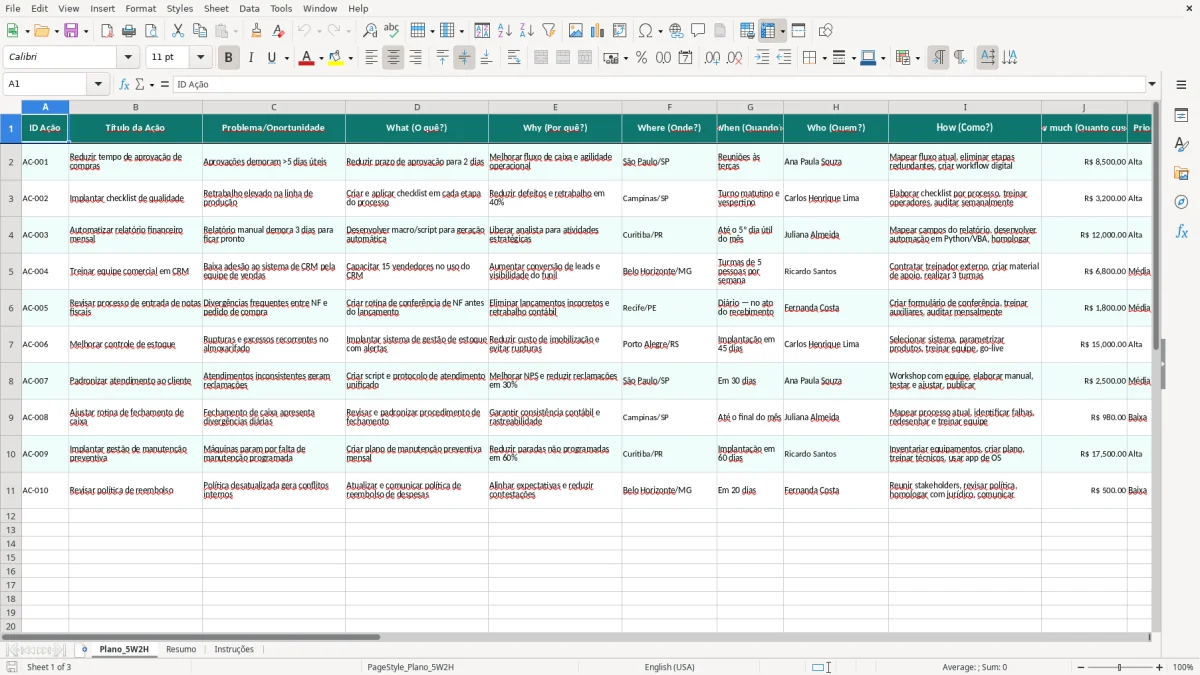
Task: Click the Insert Chart icon
Action: click(598, 31)
